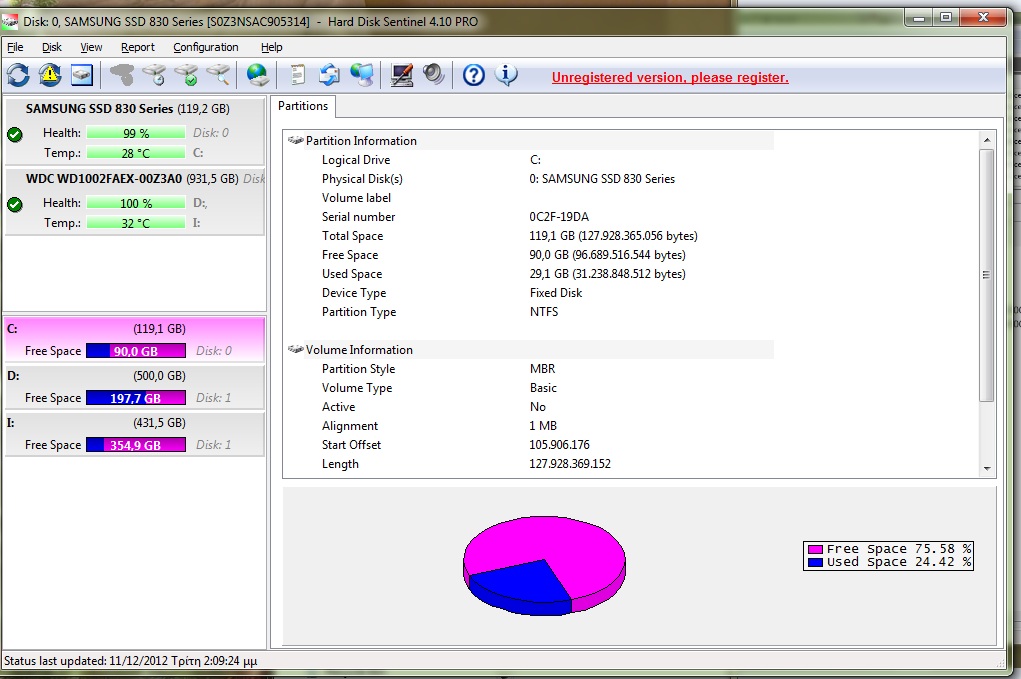Click the application icon in the title bar
This screenshot has height=679, width=1021.
(10, 21)
